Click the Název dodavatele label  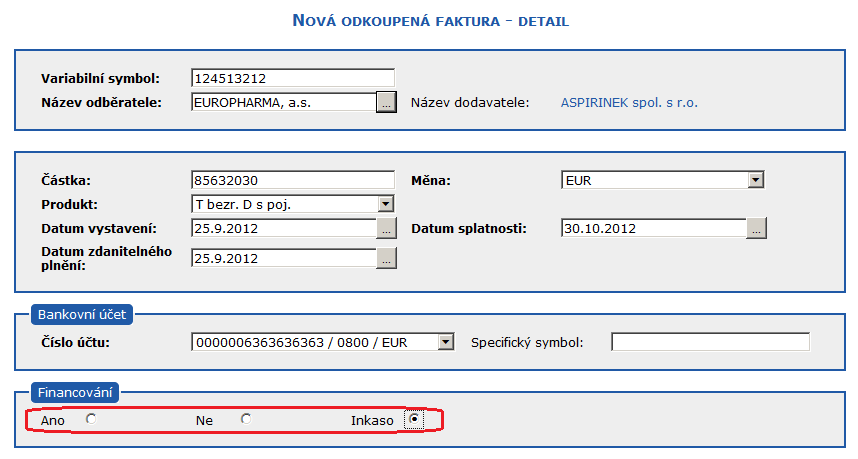pos(470,102)
